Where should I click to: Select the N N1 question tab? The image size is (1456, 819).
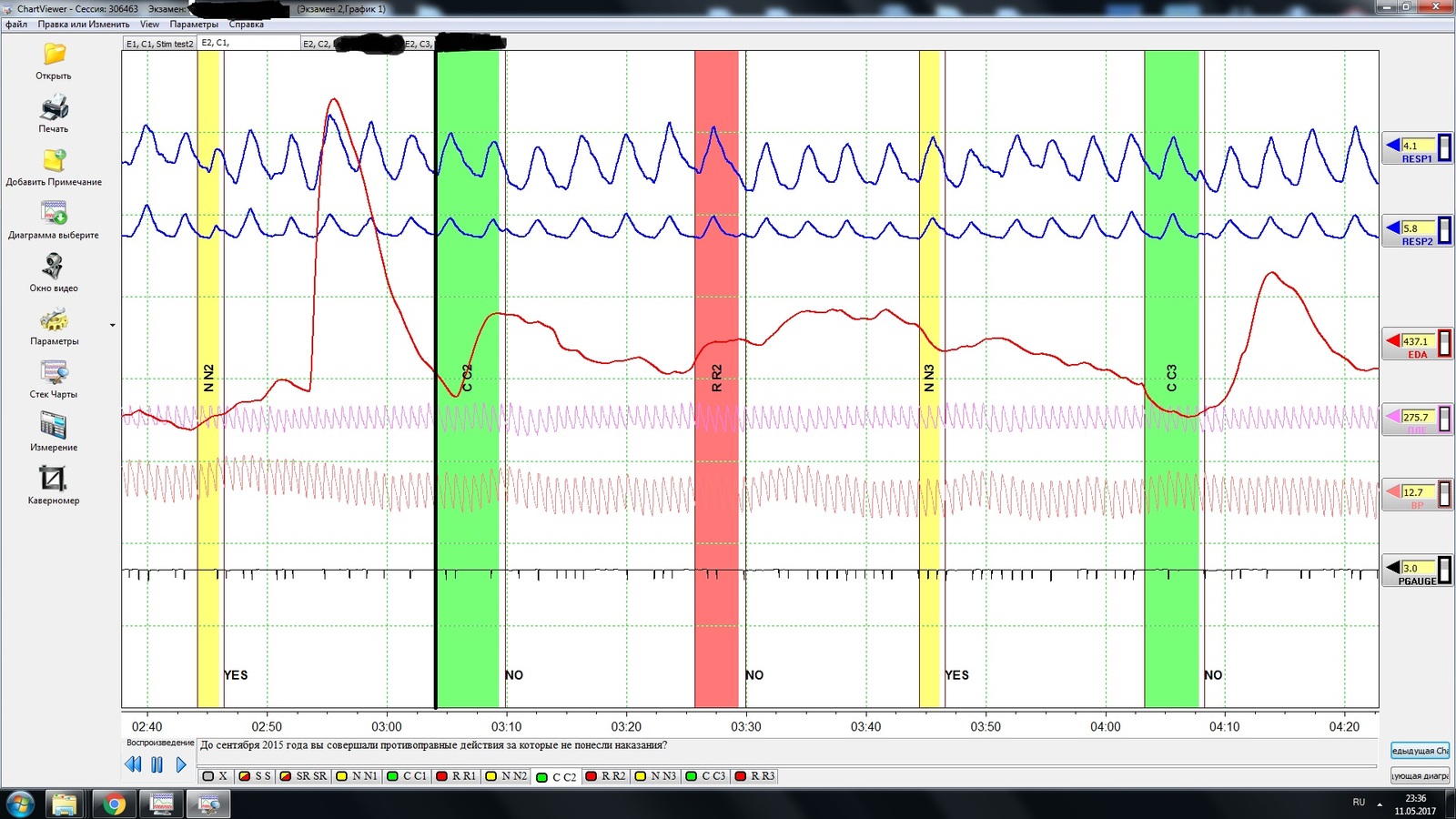tap(356, 776)
